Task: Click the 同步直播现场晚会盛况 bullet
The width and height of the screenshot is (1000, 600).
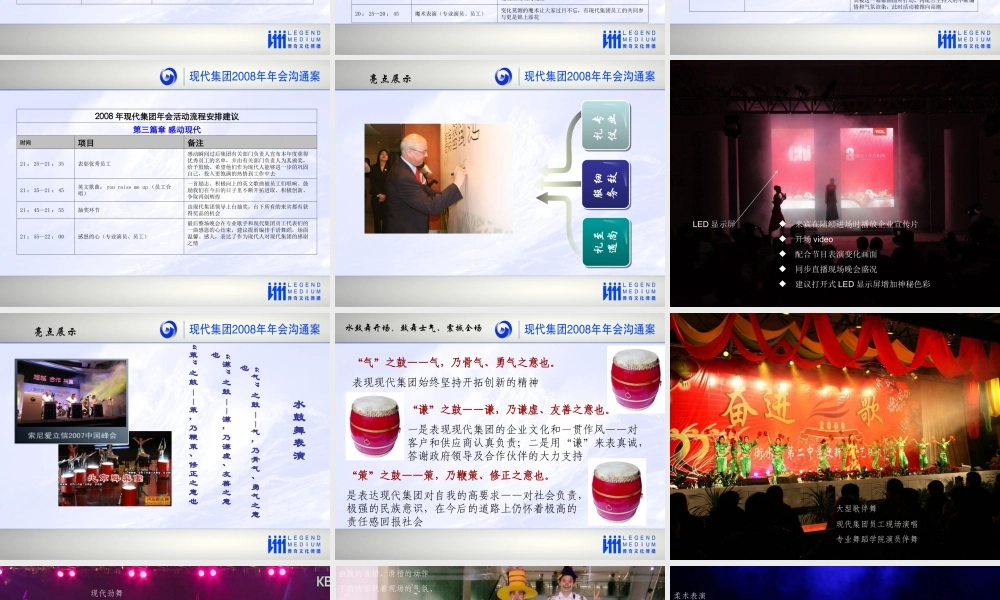Action: pyautogui.click(x=835, y=269)
